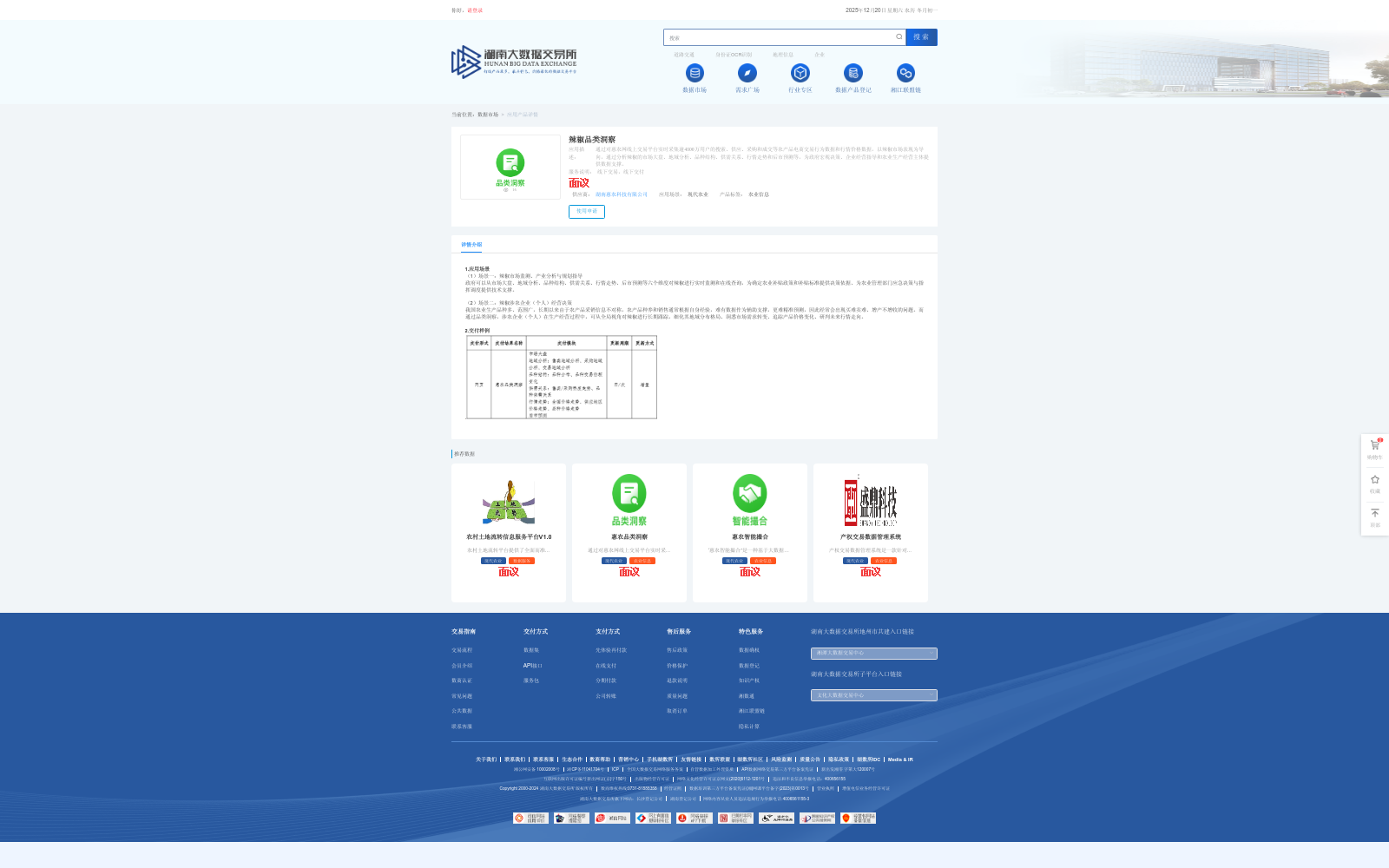This screenshot has height=868, width=1389.
Task: Open the 售后政策 footer link
Action: coord(677,650)
